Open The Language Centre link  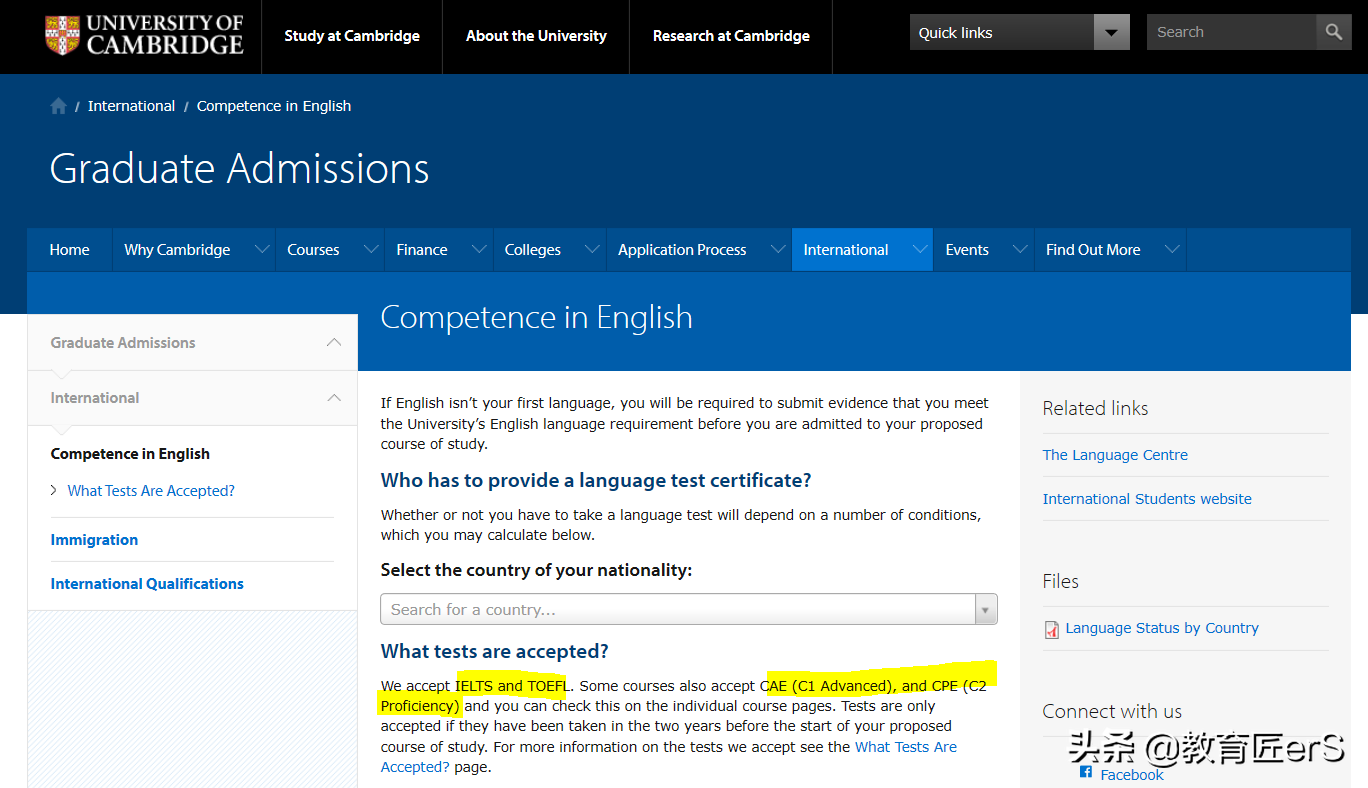pyautogui.click(x=1115, y=455)
